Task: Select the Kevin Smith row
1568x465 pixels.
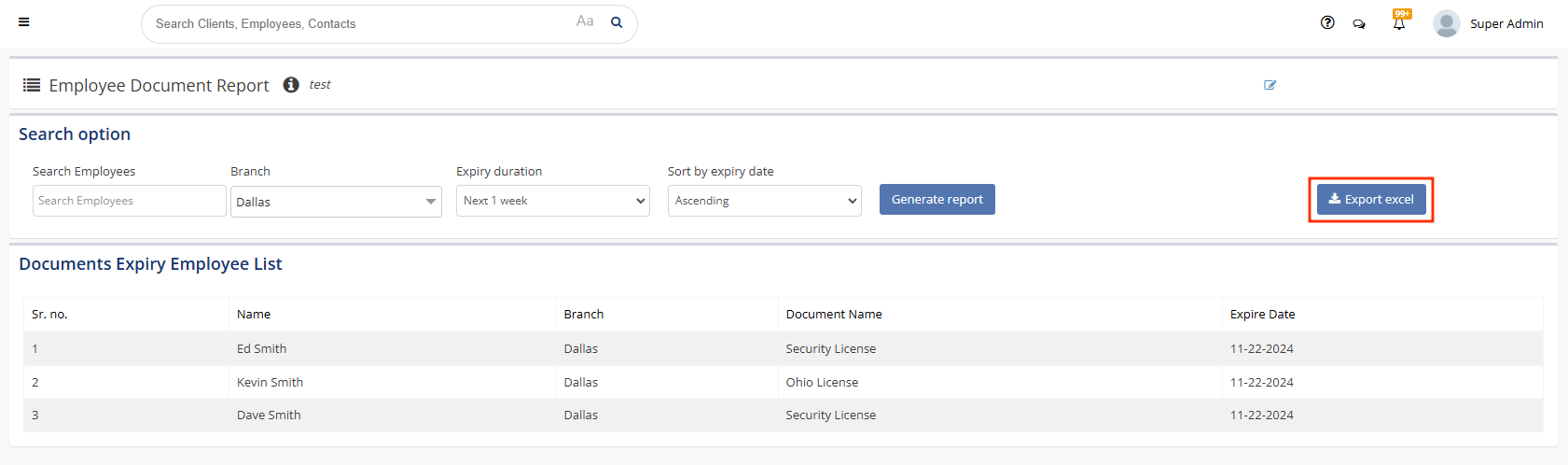Action: [x=270, y=382]
